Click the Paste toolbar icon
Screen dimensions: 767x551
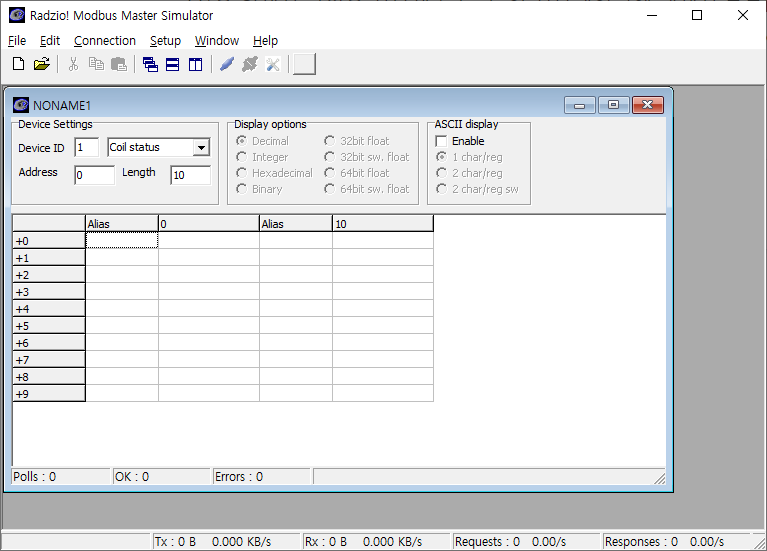point(119,64)
